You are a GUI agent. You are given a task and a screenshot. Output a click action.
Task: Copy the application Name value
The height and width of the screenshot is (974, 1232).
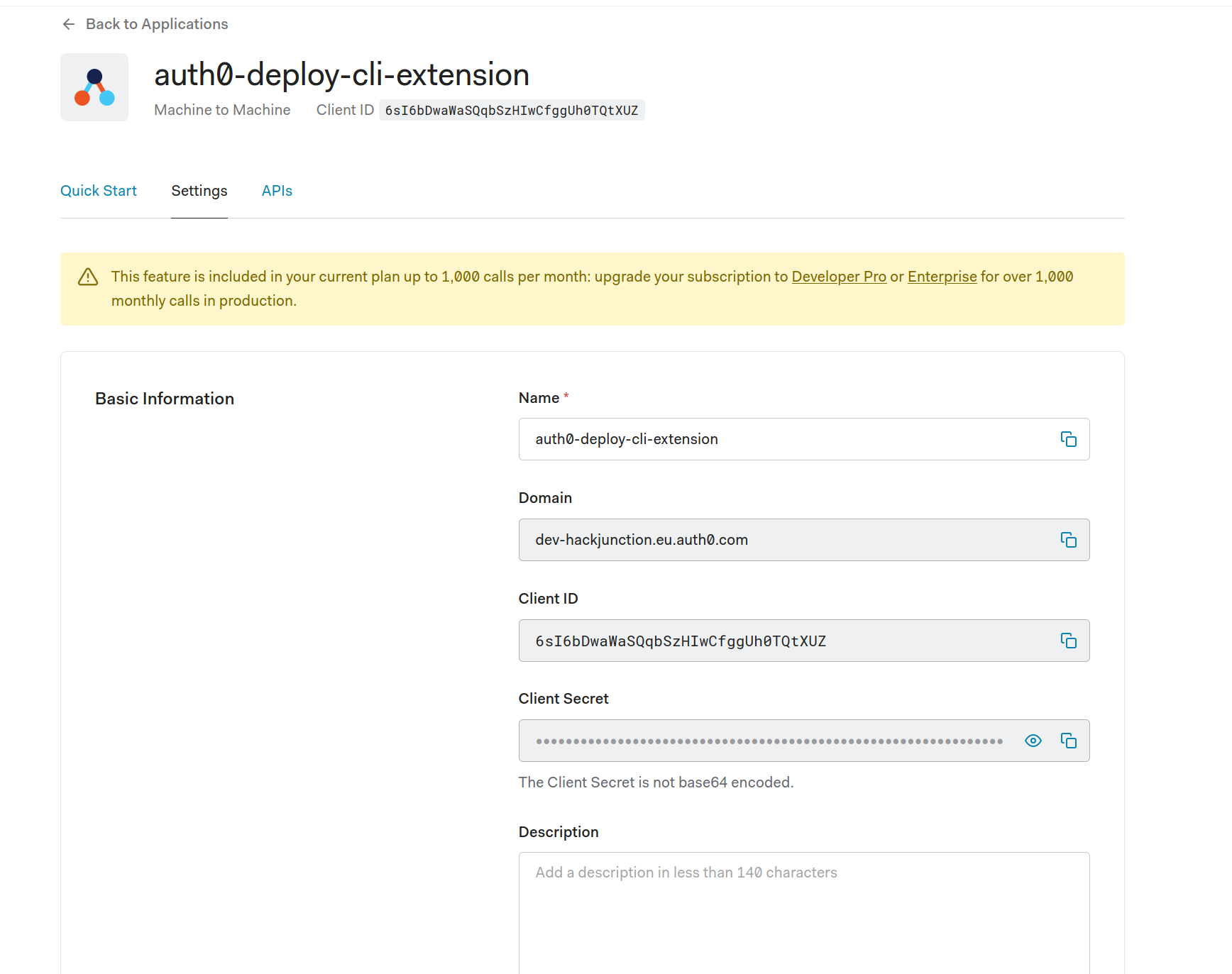click(1069, 438)
